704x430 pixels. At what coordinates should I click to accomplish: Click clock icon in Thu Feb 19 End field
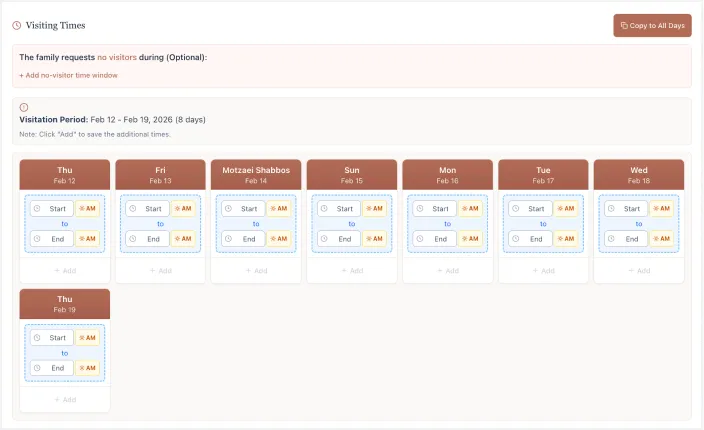(x=37, y=368)
